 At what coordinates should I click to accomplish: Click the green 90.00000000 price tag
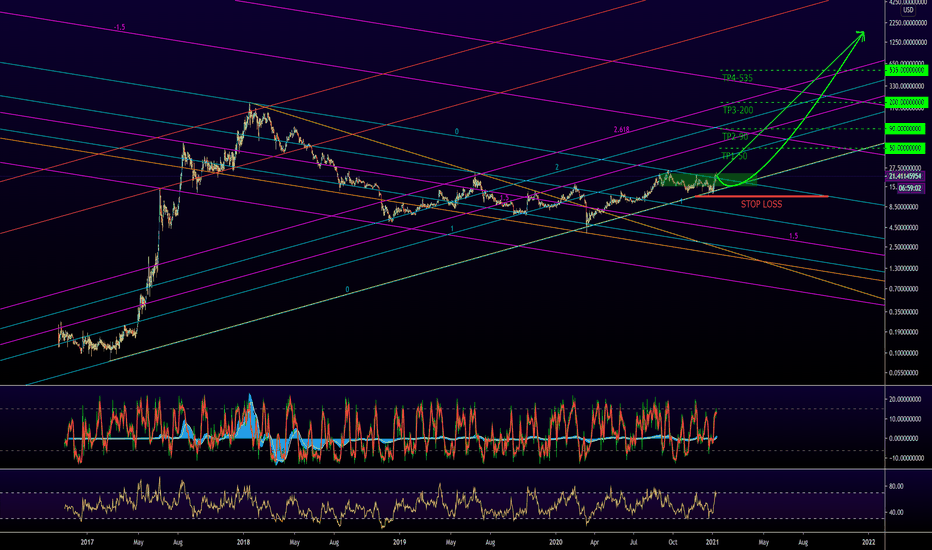pos(906,128)
